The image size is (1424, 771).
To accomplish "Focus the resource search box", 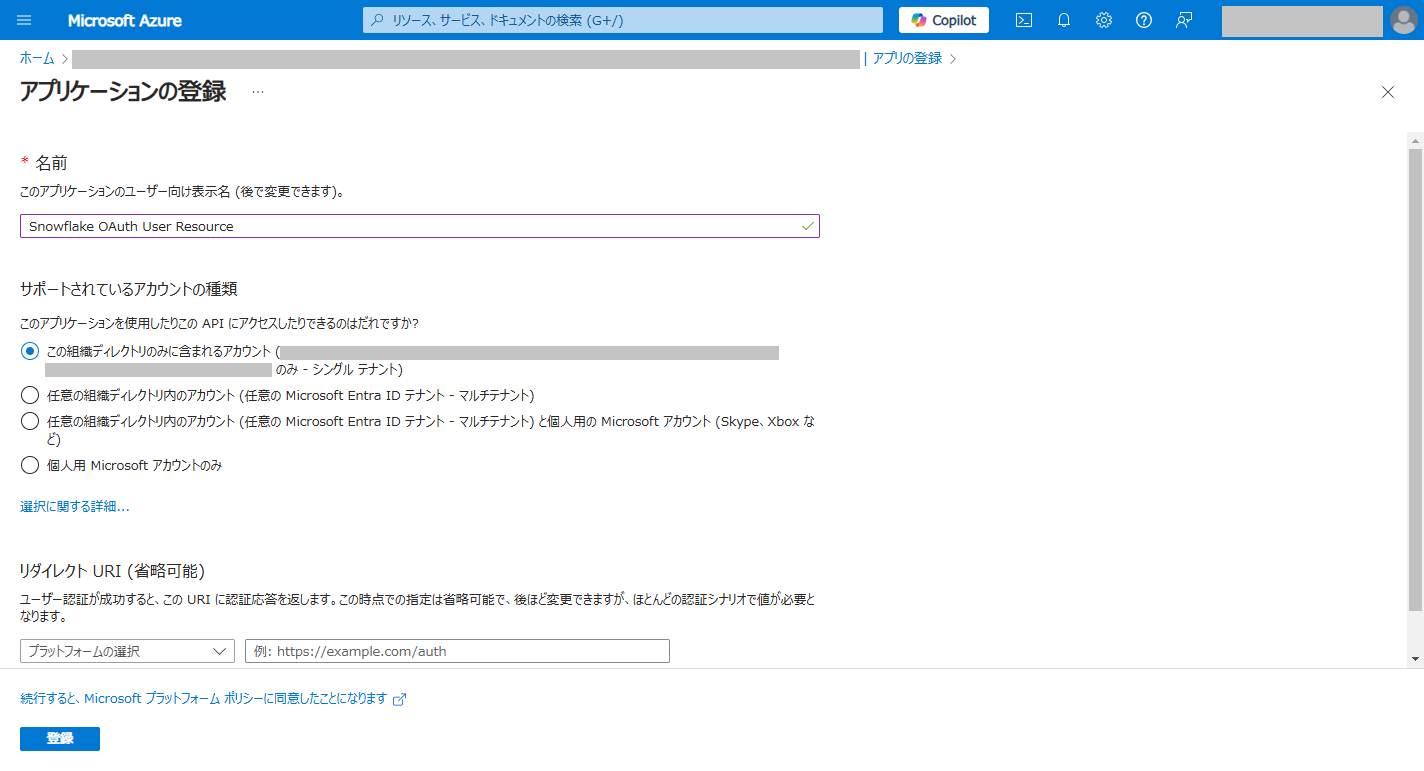I will tap(623, 20).
